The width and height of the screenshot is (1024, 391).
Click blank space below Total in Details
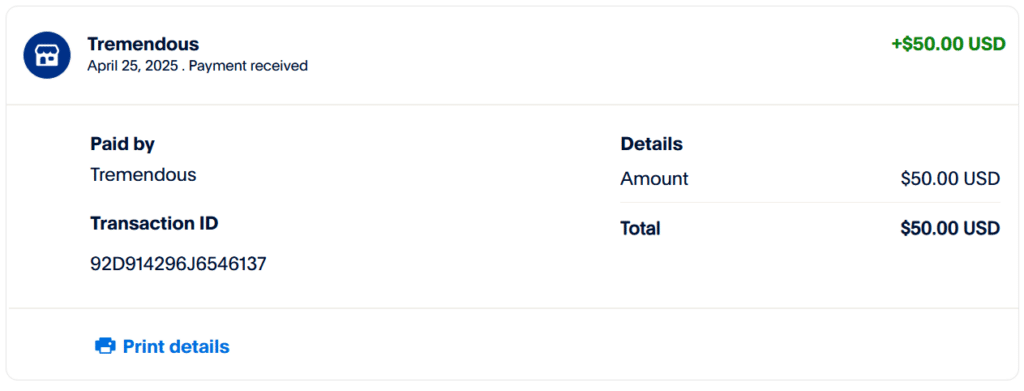(810, 274)
